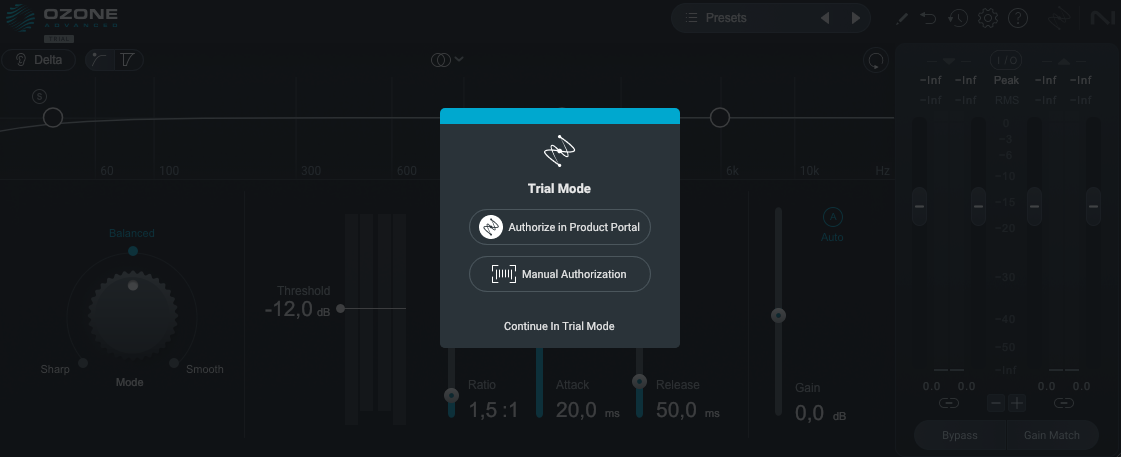This screenshot has height=457, width=1121.
Task: Toggle the S solo icon above filter node
Action: coord(39,96)
